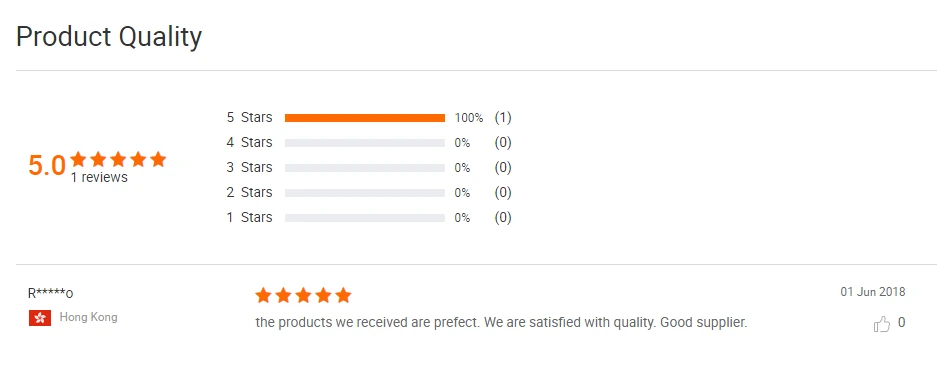Click the '1 reviews' count text
This screenshot has height=369, width=937.
(x=99, y=178)
